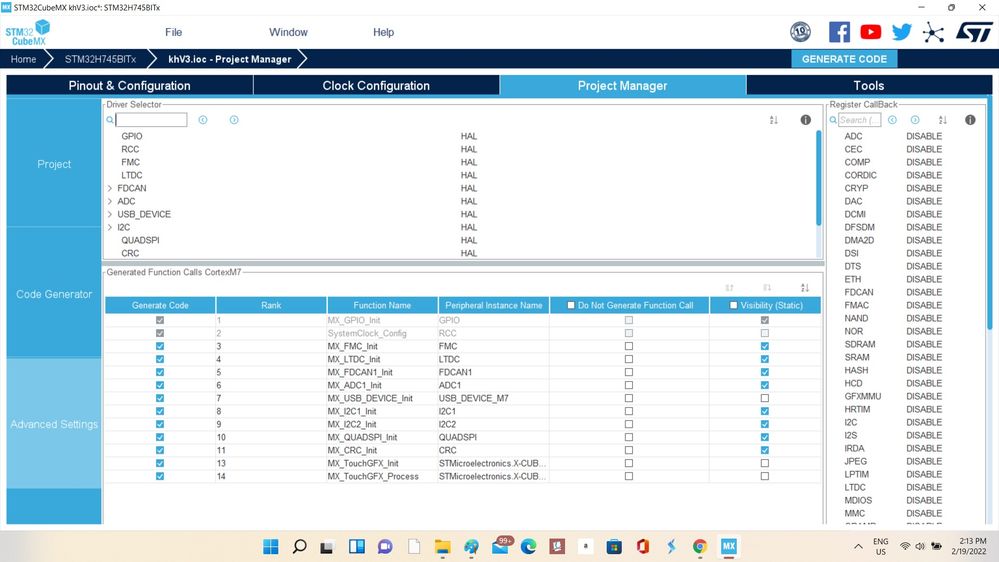The height and width of the screenshot is (562, 999).
Task: Expand the USB_DEVICE driver tree item
Action: (x=110, y=214)
